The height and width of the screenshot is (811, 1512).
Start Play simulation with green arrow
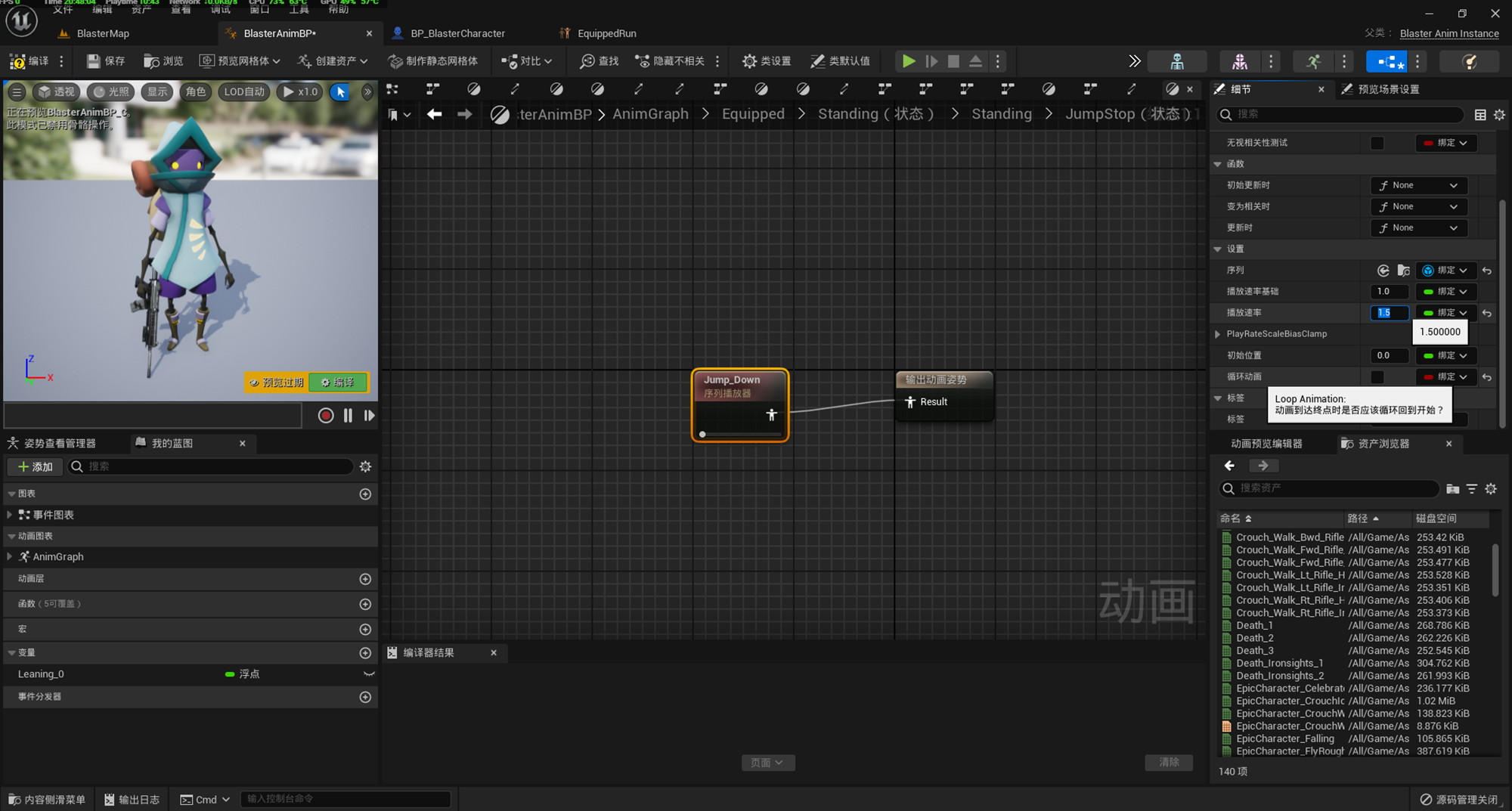(909, 61)
